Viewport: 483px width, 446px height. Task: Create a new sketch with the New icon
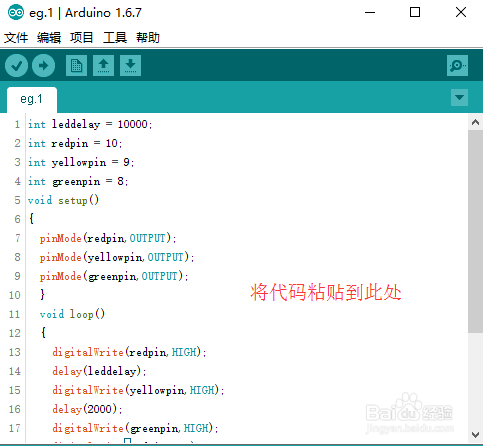pyautogui.click(x=76, y=66)
